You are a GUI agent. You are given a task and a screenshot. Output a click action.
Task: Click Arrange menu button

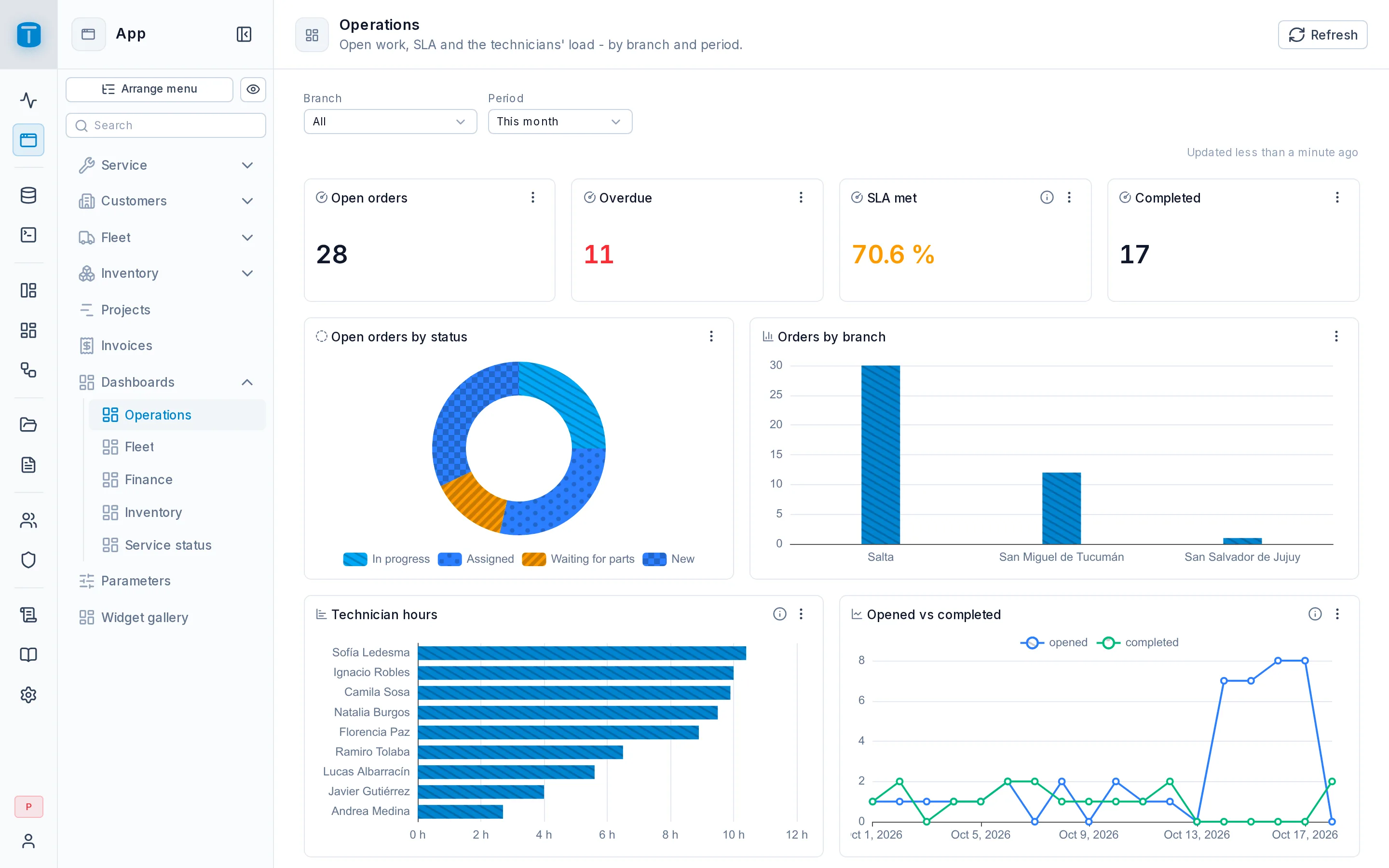coord(149,89)
